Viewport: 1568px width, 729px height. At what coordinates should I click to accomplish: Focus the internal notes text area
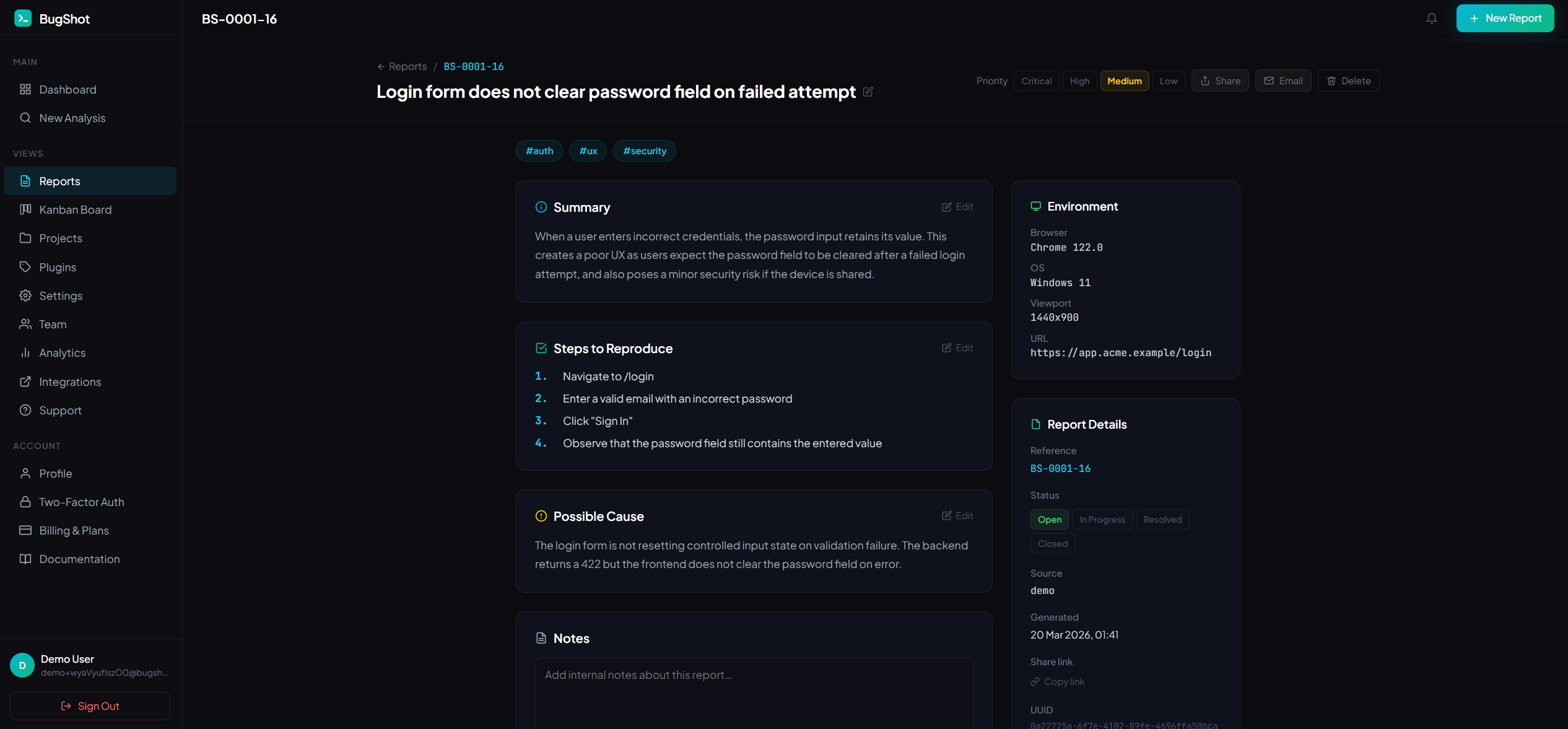pos(753,694)
